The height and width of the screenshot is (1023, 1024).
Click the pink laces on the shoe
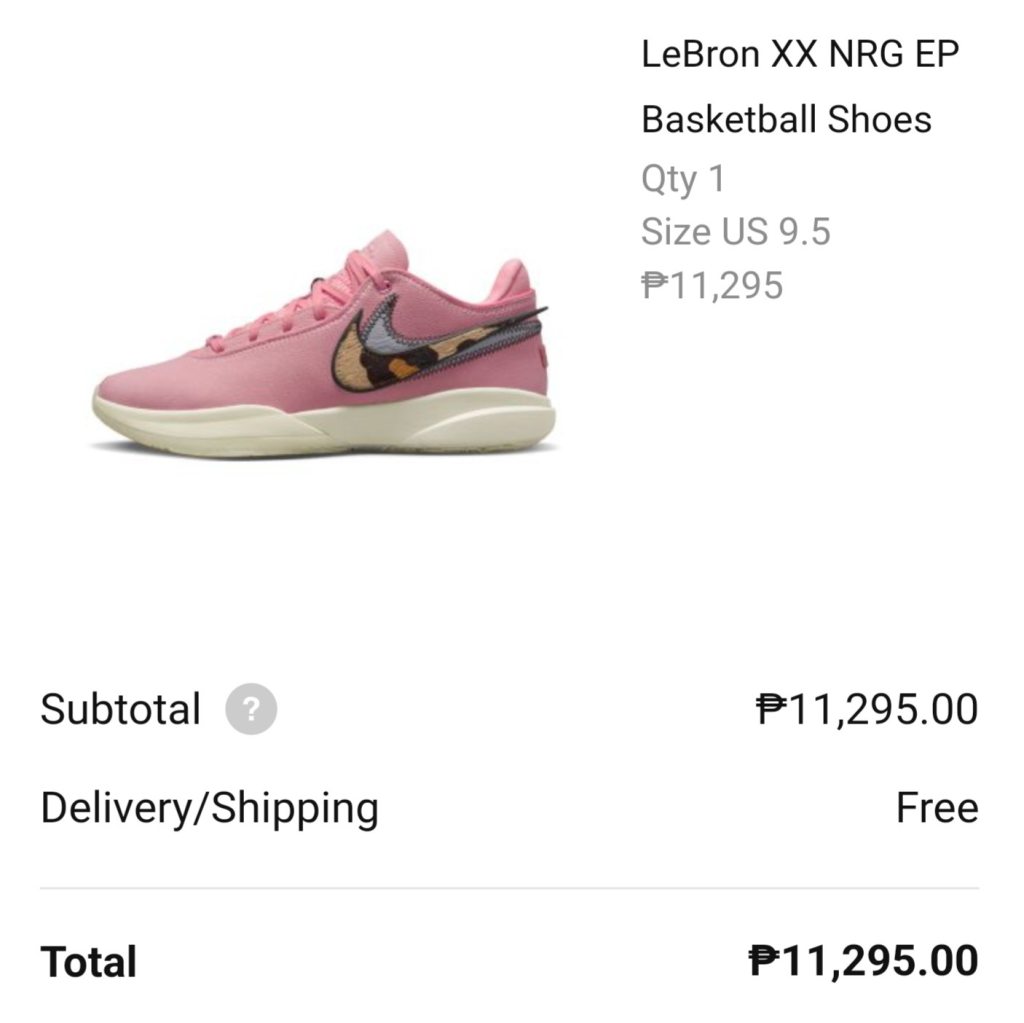(x=290, y=305)
